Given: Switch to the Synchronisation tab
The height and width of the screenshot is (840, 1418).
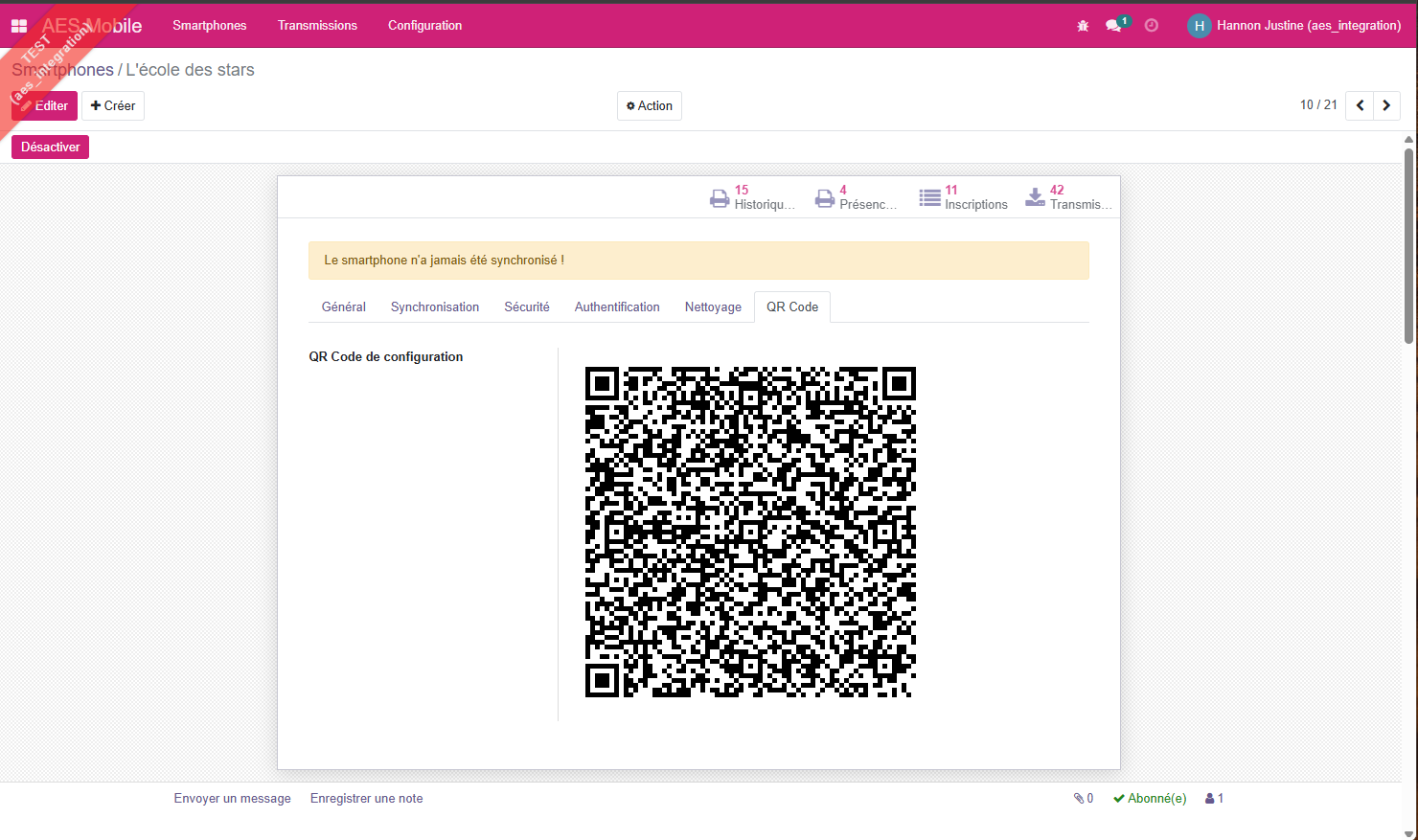Looking at the screenshot, I should (435, 307).
